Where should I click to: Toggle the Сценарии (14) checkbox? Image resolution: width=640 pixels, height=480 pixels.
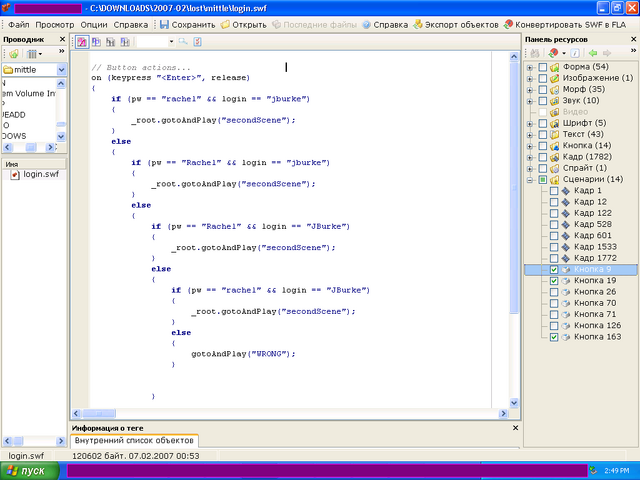coord(542,179)
